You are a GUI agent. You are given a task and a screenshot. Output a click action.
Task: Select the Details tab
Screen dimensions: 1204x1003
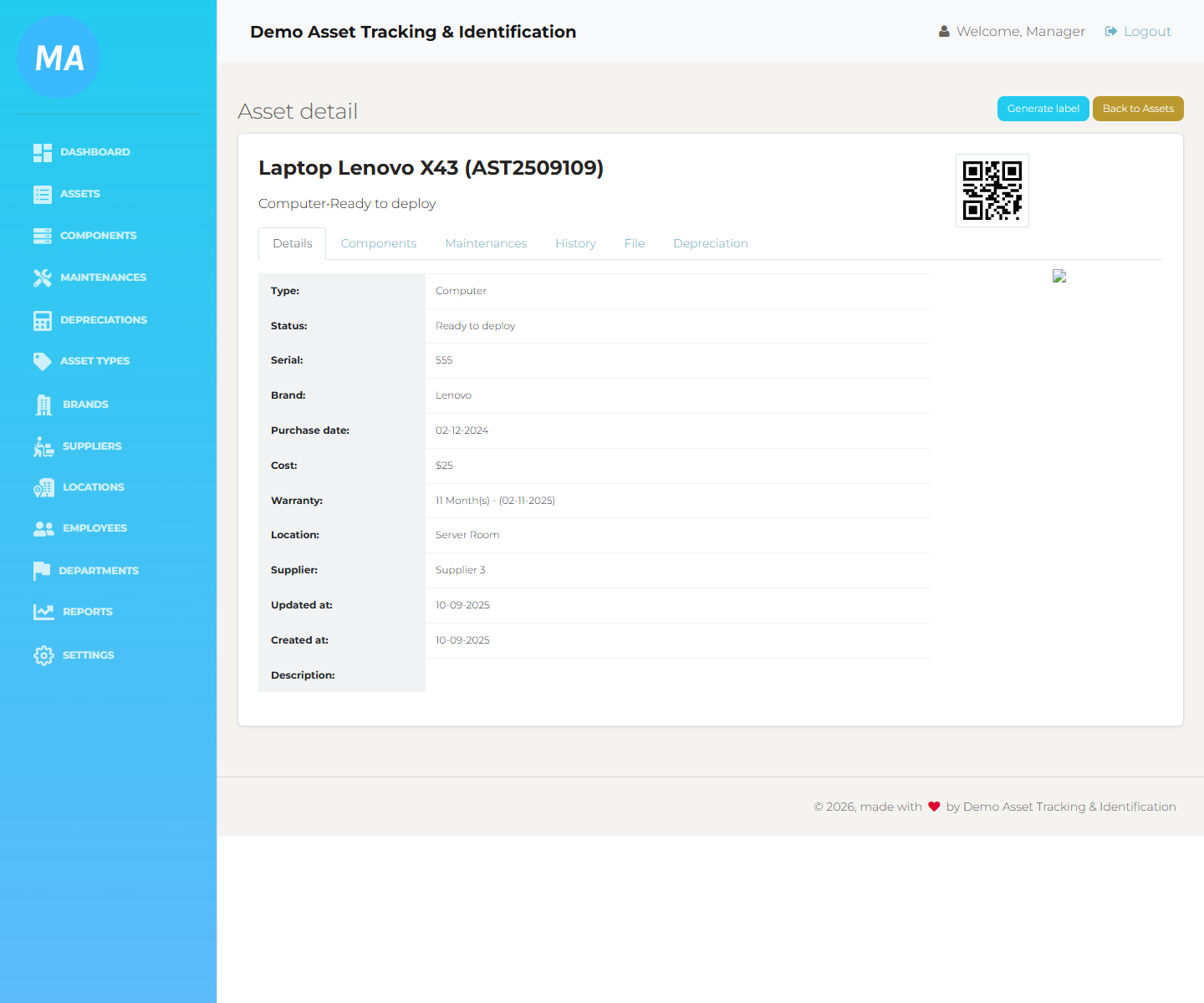(x=293, y=243)
